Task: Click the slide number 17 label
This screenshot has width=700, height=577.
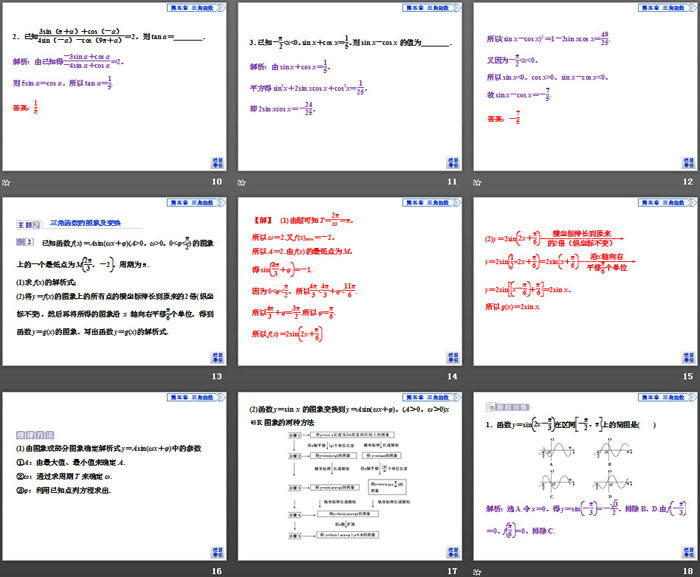Action: click(x=453, y=570)
